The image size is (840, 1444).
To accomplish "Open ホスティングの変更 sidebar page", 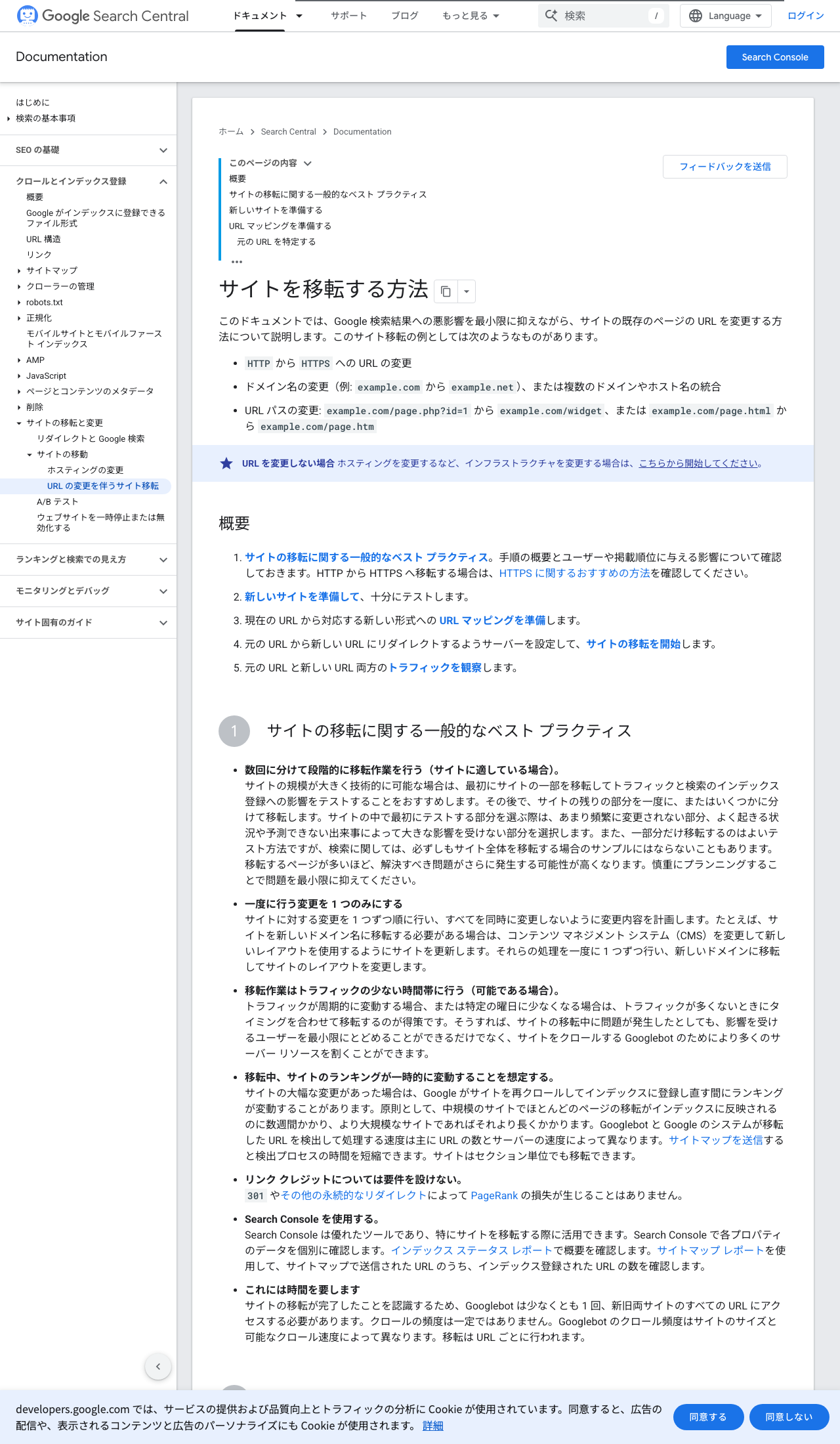I will pyautogui.click(x=85, y=471).
